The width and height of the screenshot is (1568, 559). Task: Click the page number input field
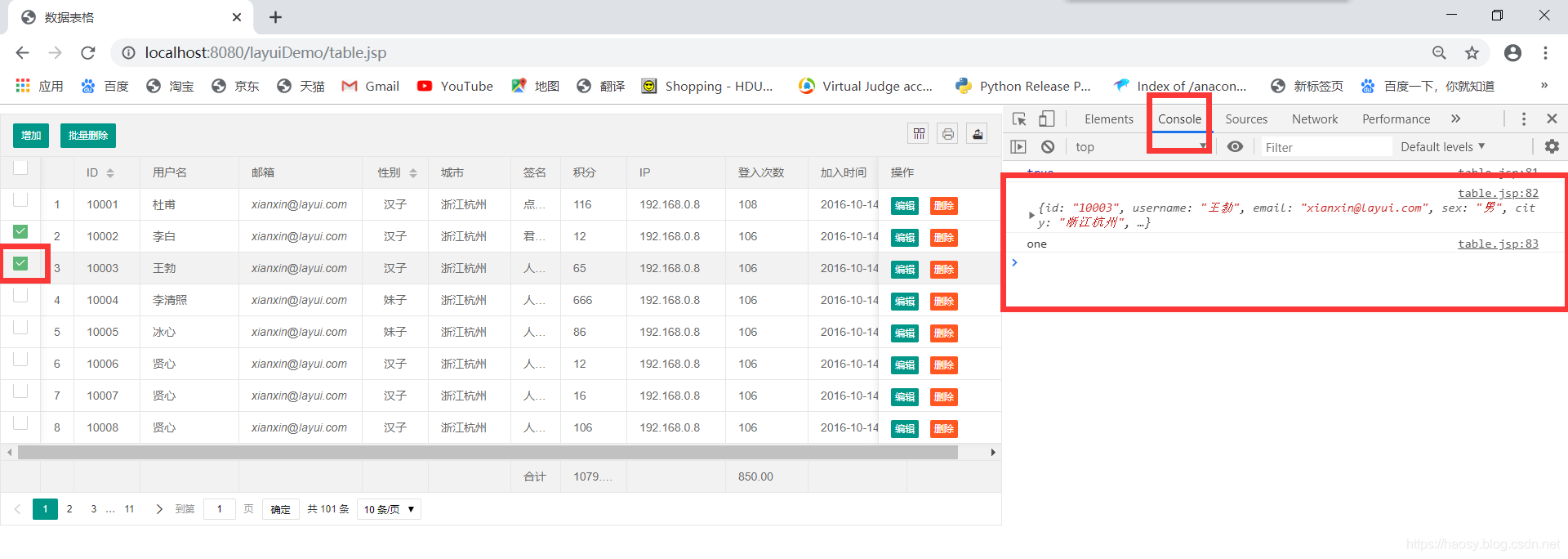[220, 509]
